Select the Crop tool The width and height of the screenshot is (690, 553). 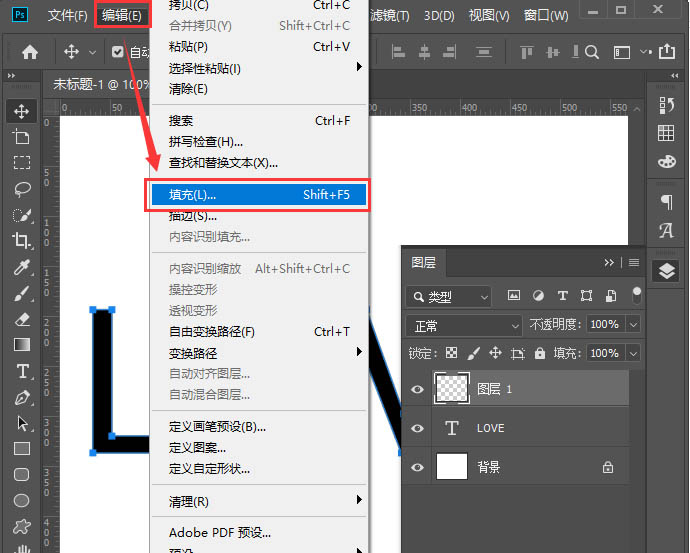[22, 241]
